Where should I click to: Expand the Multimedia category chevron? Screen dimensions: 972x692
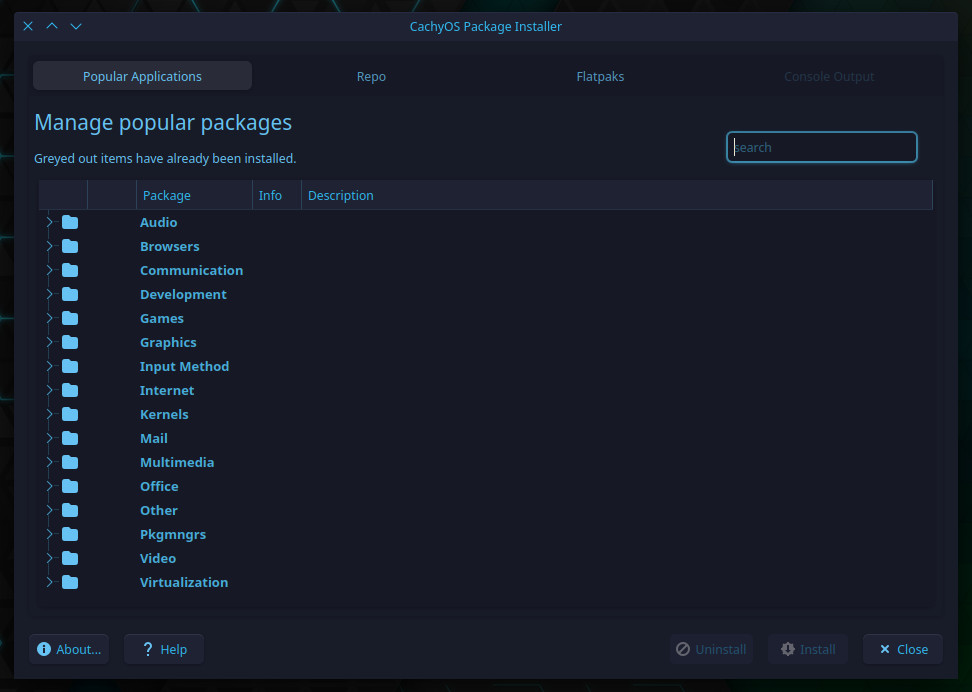pos(49,462)
